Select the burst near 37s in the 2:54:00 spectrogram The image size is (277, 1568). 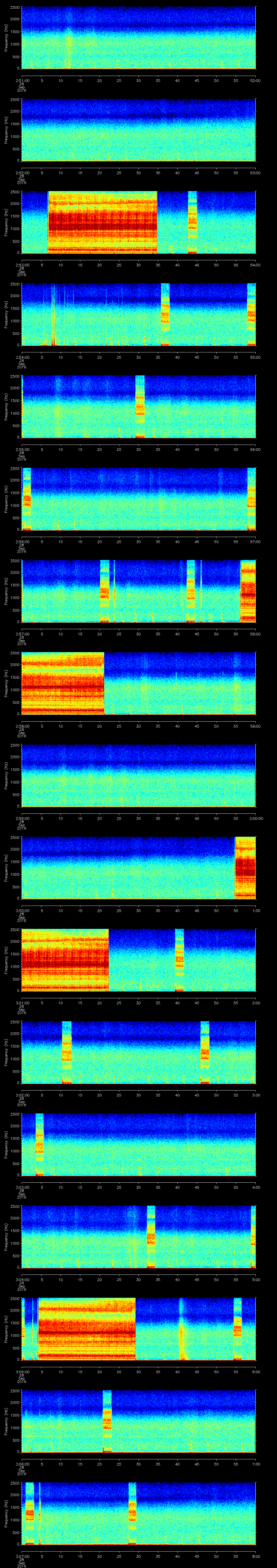[165, 314]
